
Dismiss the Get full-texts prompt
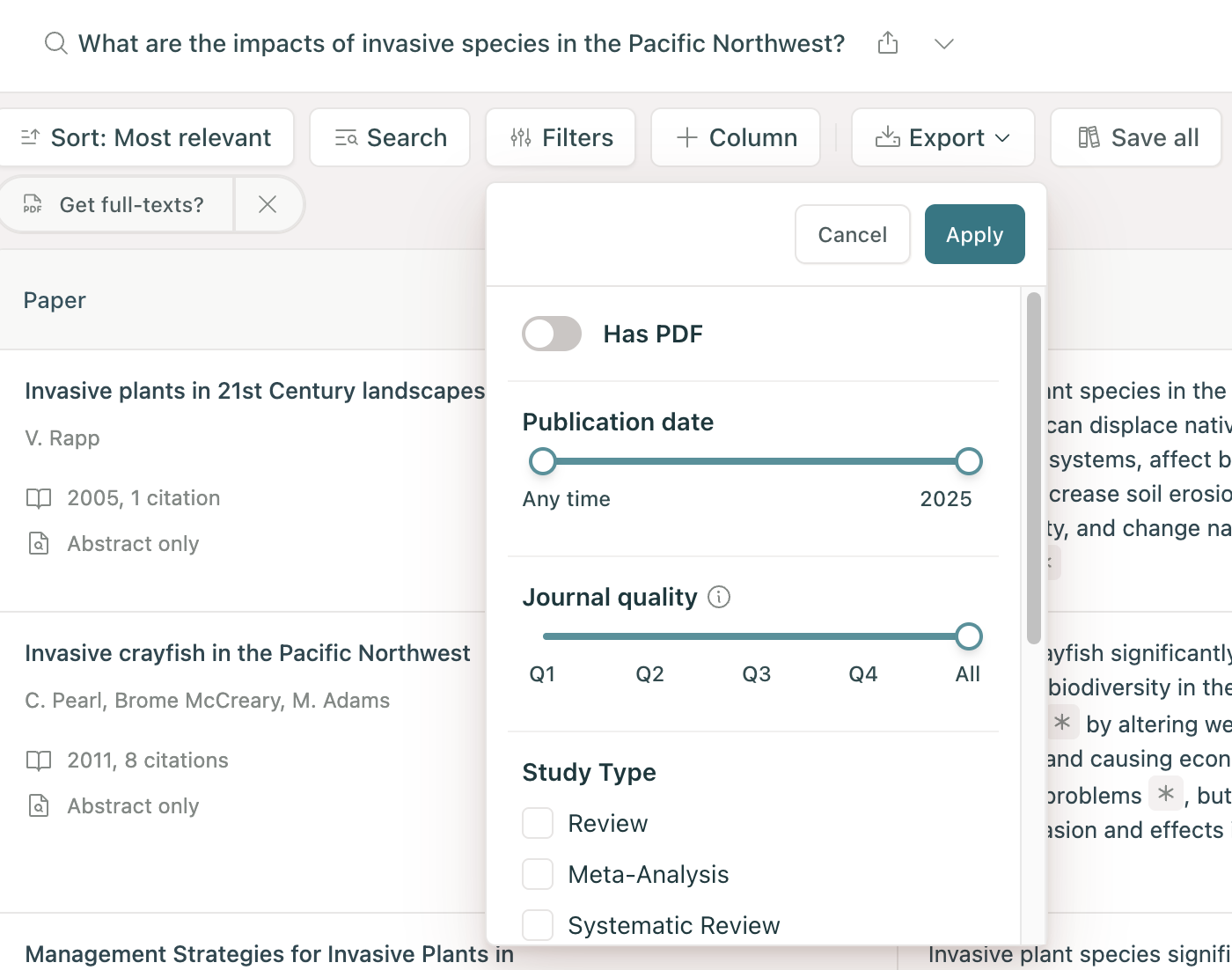click(x=268, y=205)
